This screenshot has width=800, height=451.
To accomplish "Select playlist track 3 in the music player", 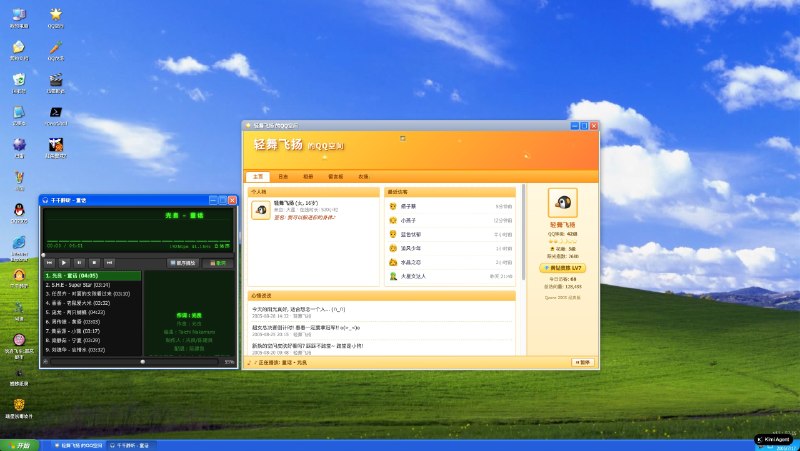I will coord(92,294).
